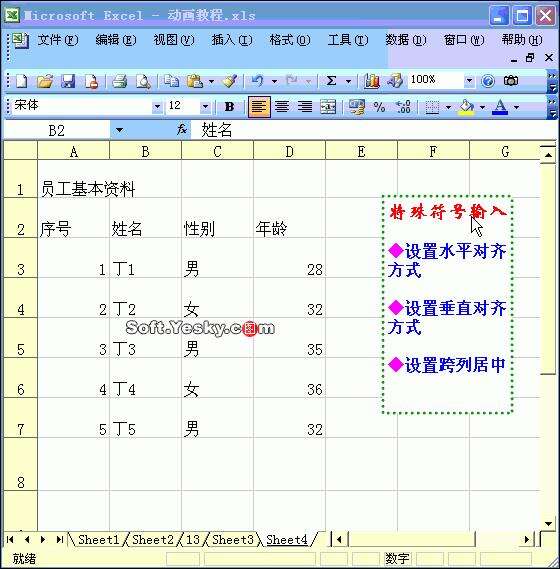Image resolution: width=560 pixels, height=569 pixels.
Task: Open the 帮助 menu
Action: (x=522, y=40)
